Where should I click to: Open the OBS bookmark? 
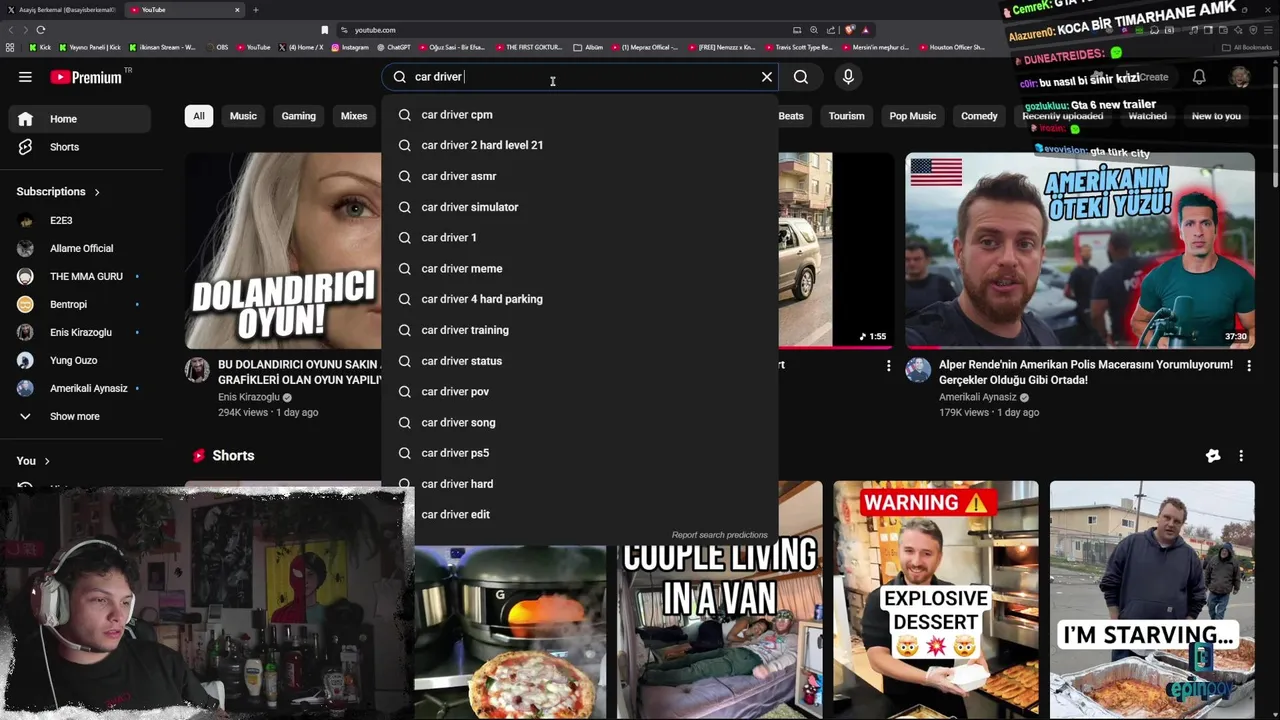point(217,47)
